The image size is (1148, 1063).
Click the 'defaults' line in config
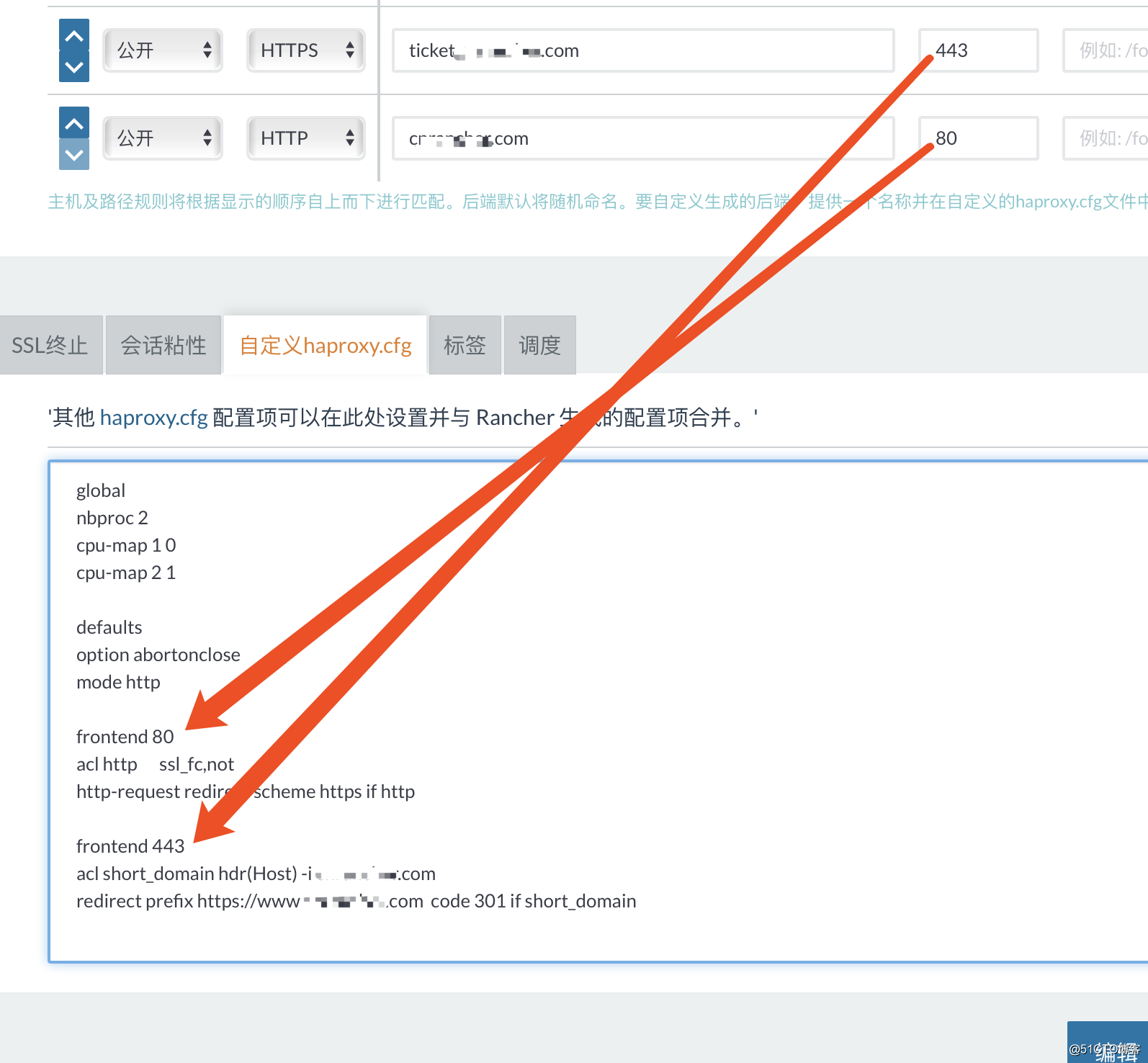click(x=109, y=627)
